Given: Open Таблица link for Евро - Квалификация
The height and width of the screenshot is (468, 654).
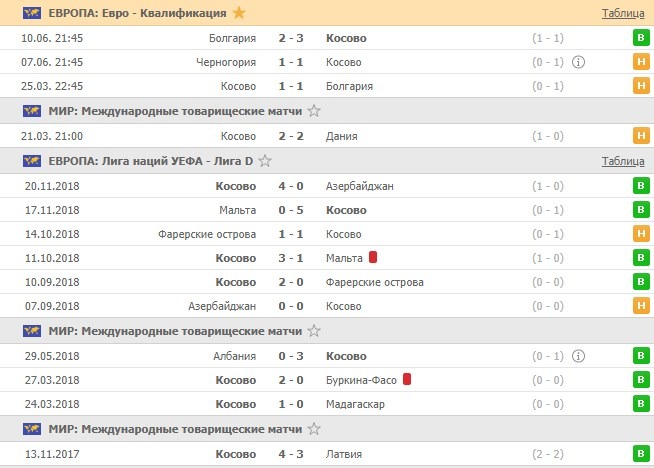Looking at the screenshot, I should pos(622,14).
